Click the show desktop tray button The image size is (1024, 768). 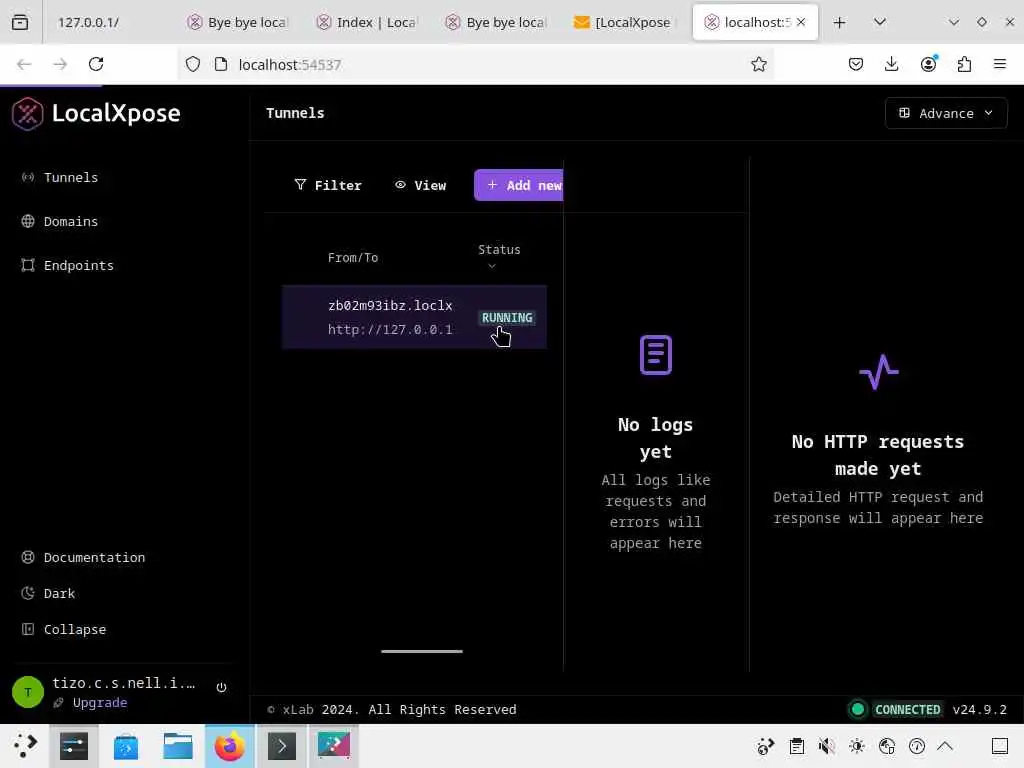point(1000,746)
